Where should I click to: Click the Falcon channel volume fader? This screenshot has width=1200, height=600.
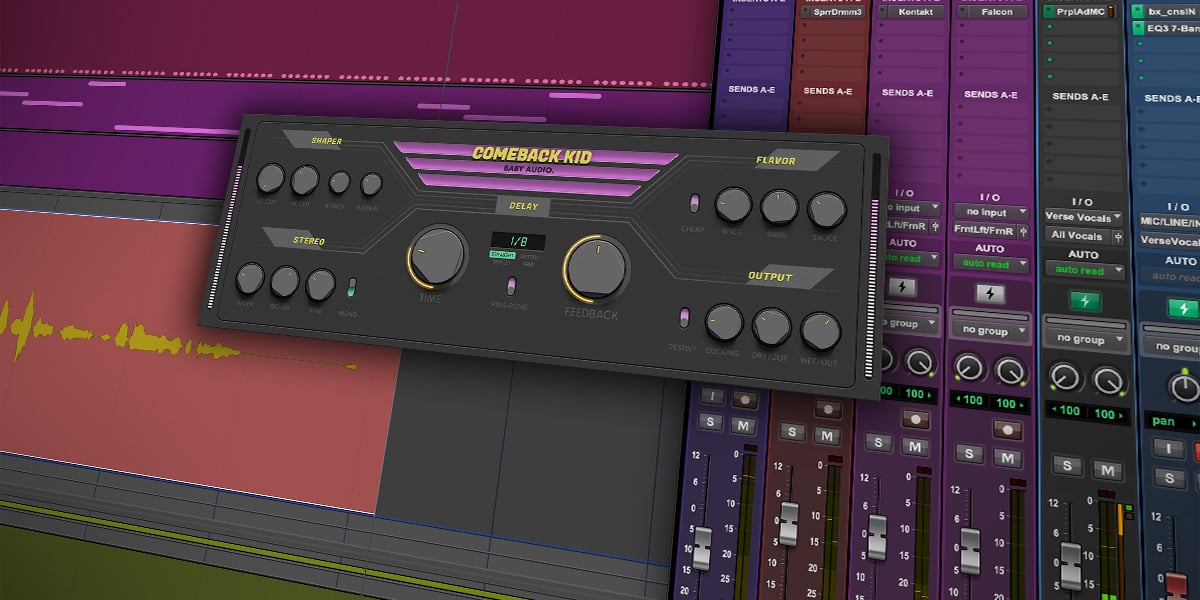coord(970,550)
